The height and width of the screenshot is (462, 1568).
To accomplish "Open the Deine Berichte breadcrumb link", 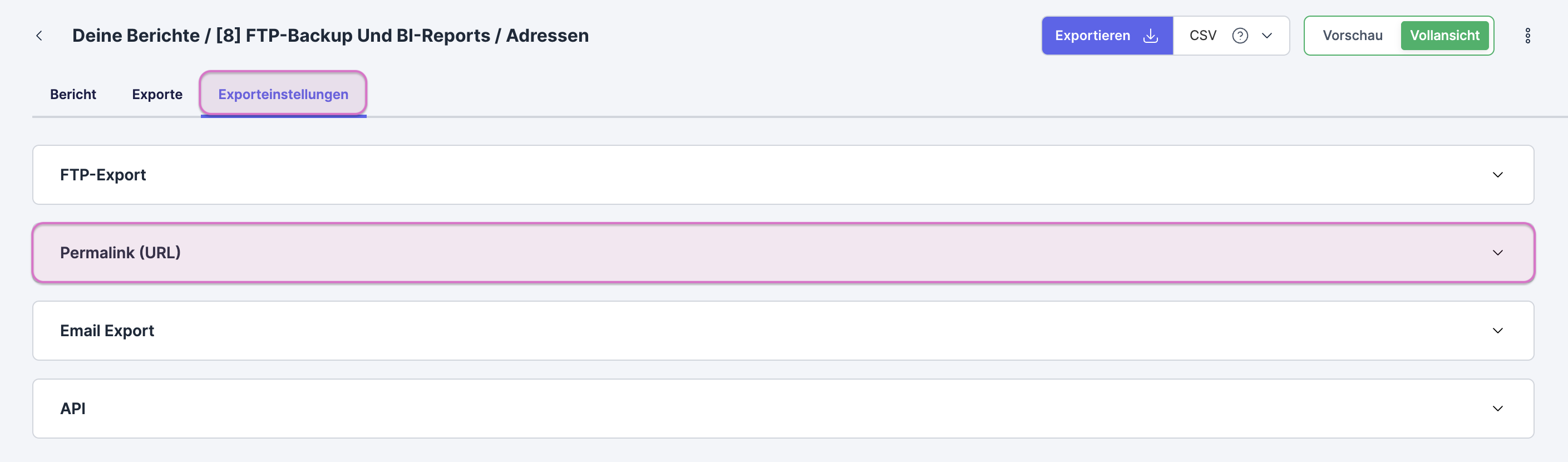I will (132, 35).
